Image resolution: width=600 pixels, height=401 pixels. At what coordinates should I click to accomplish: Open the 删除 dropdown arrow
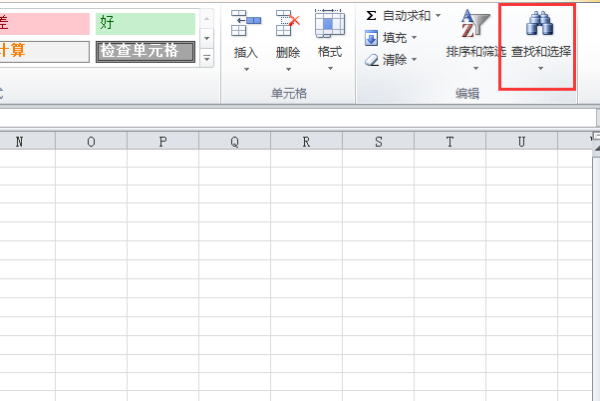pos(288,70)
